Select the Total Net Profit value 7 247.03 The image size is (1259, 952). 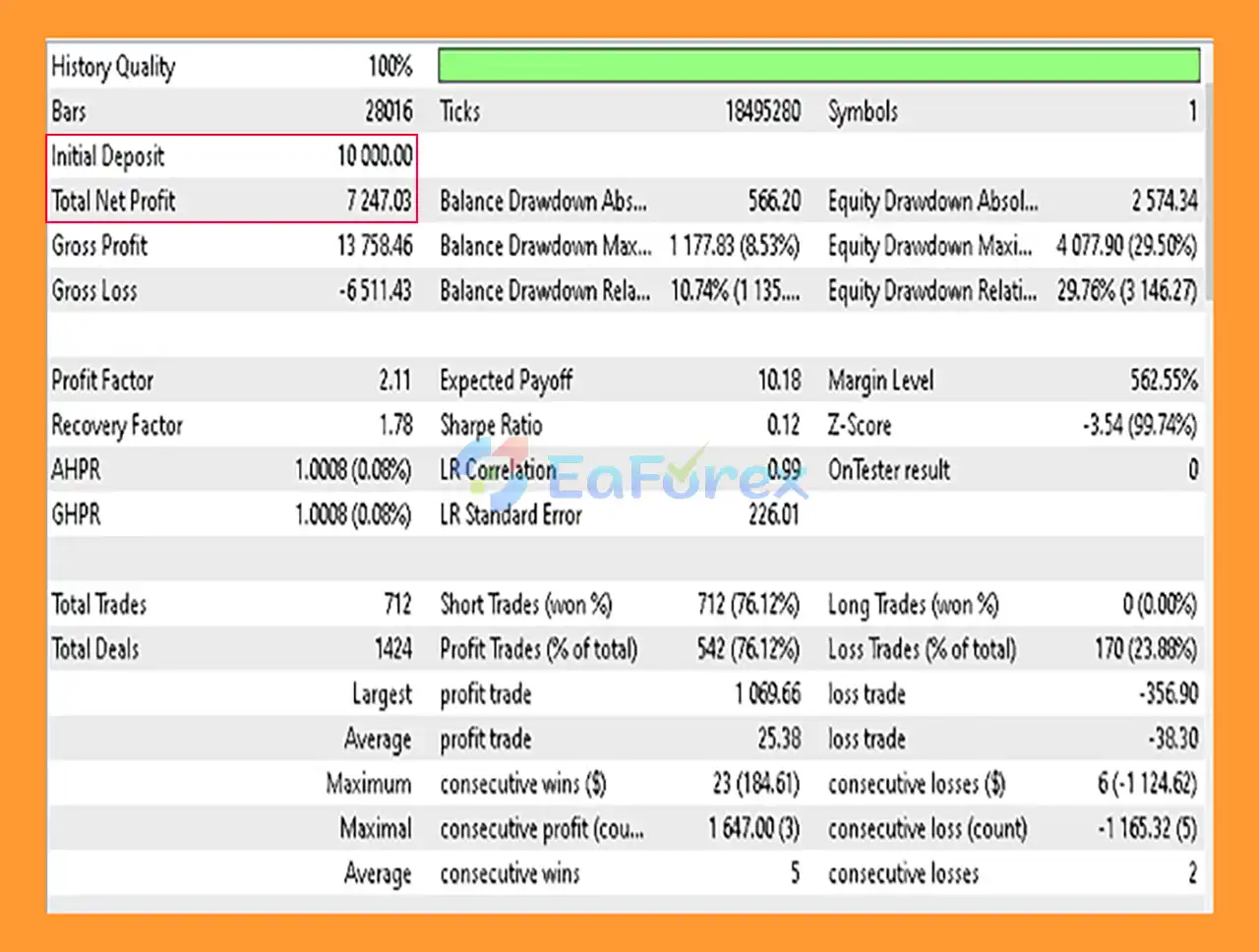[379, 202]
